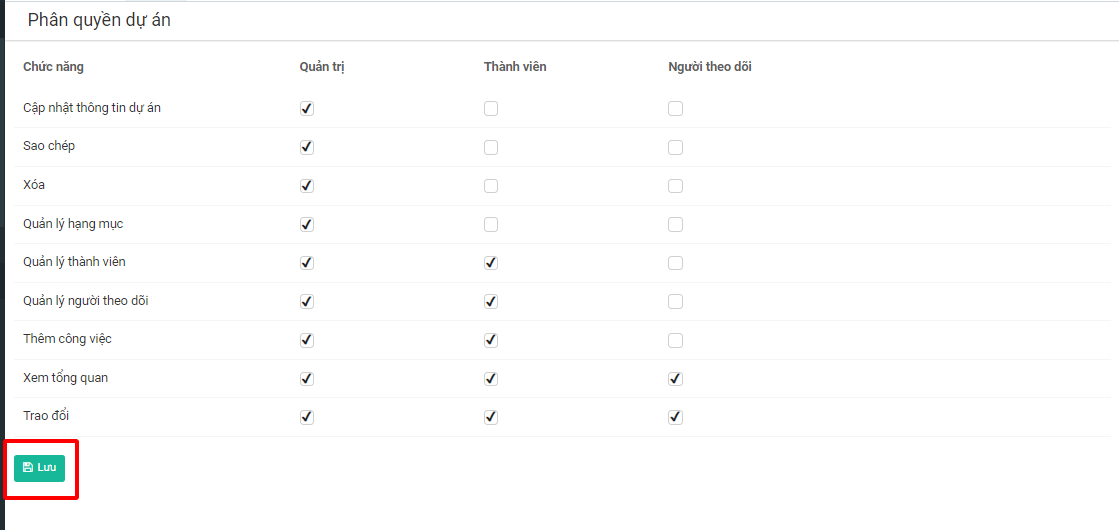Click the Lưu save button

[39, 468]
